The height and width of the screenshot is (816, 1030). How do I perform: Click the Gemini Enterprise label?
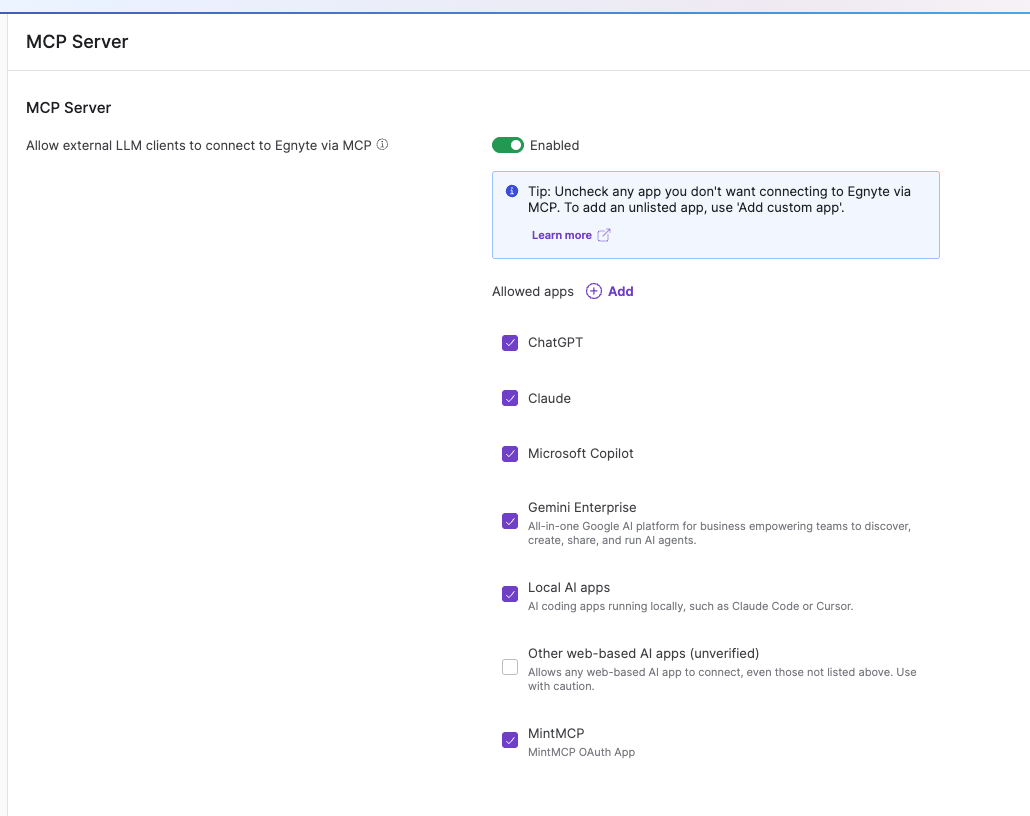(x=582, y=507)
